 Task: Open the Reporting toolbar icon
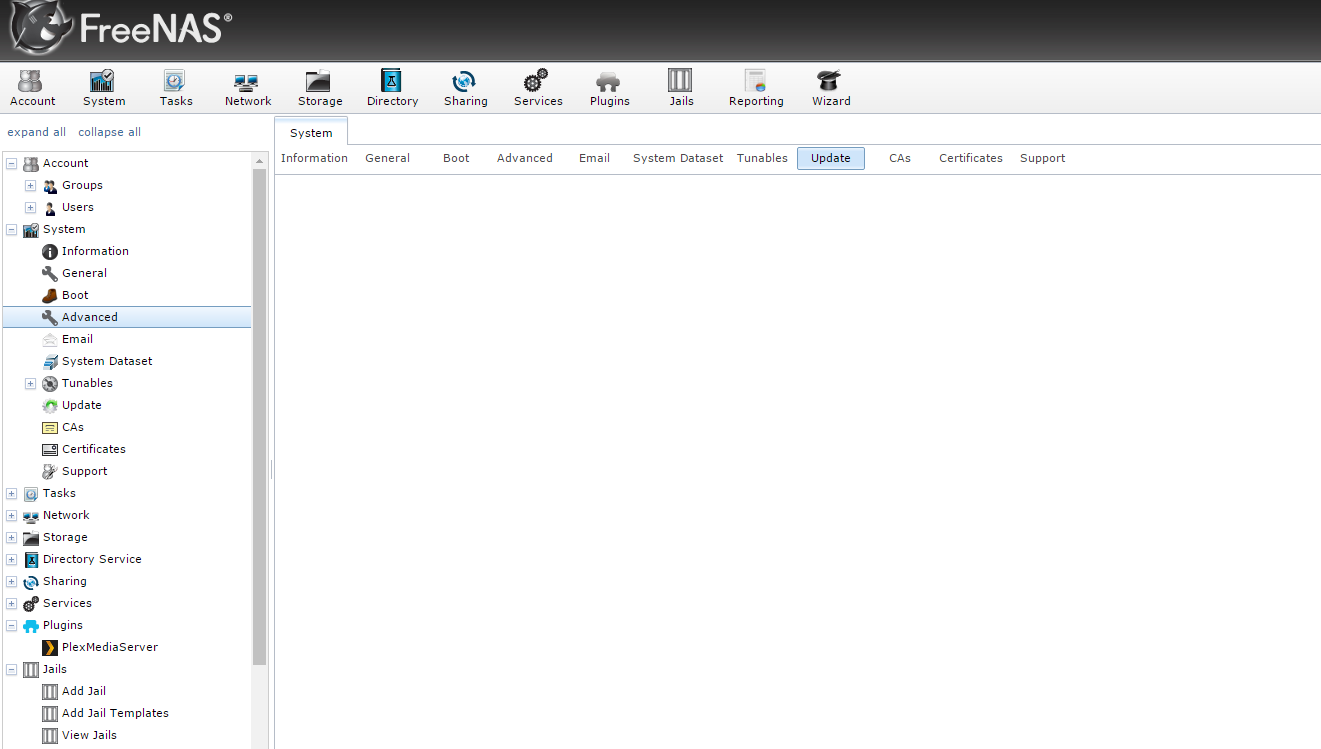pos(756,88)
